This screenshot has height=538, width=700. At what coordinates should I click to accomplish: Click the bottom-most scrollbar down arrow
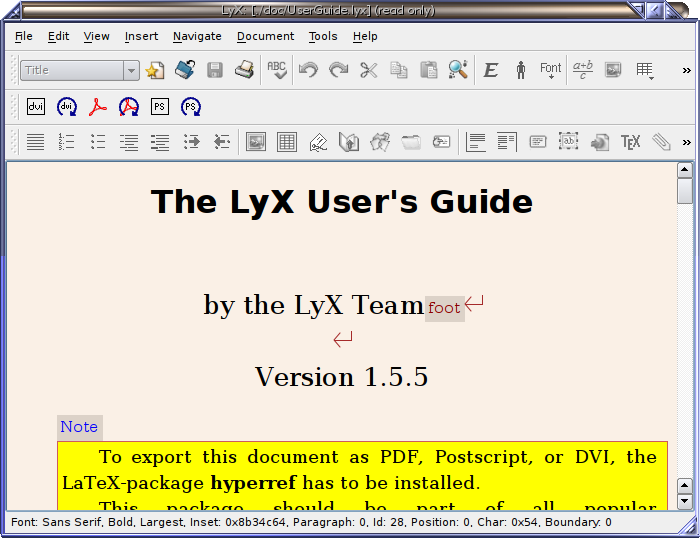coord(684,501)
